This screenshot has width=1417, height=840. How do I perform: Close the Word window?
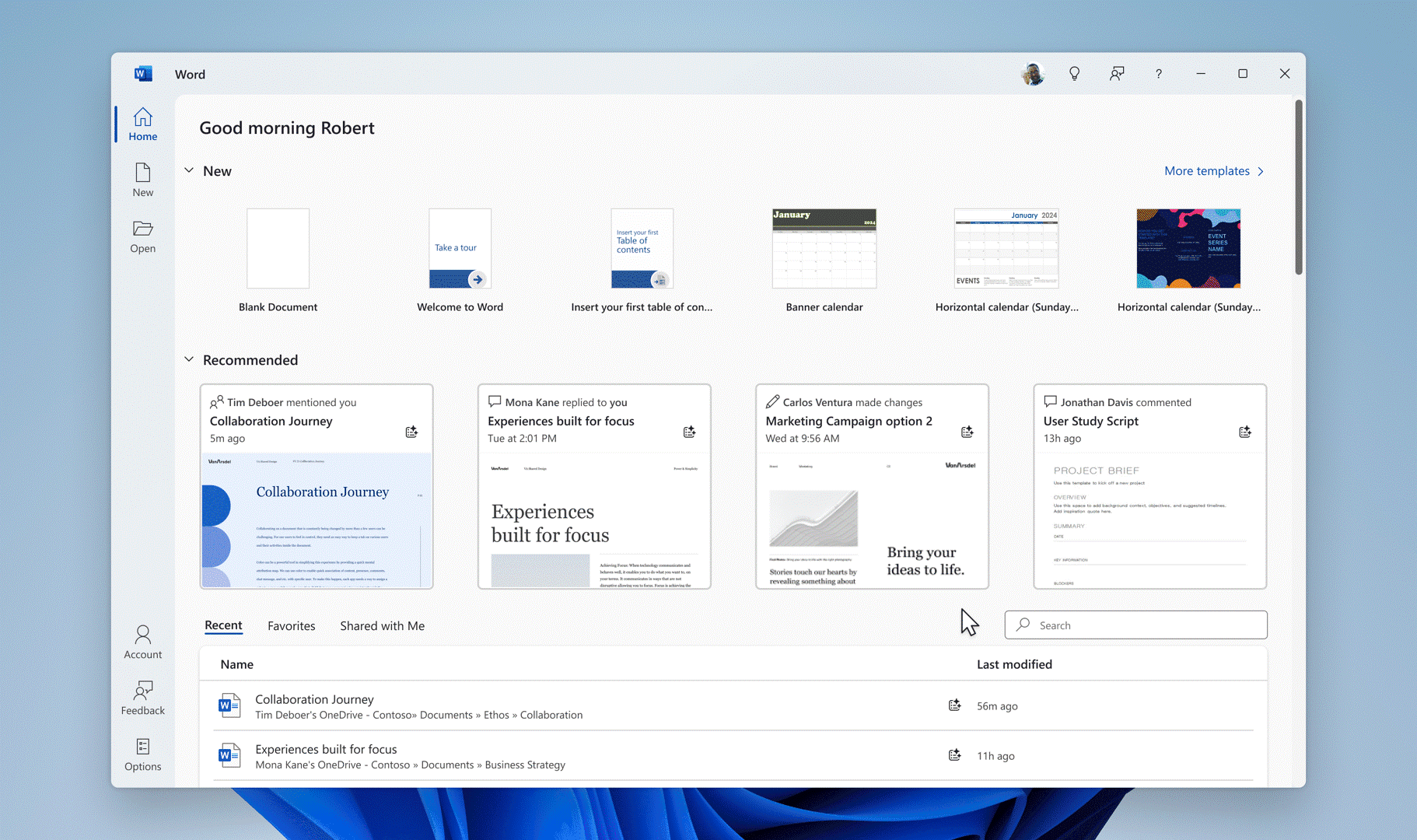click(1284, 74)
